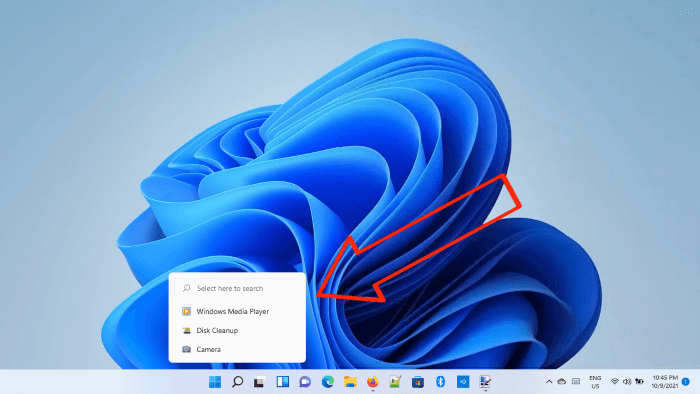Open the OneDrive cloud tray icon
700x394 pixels.
(562, 382)
